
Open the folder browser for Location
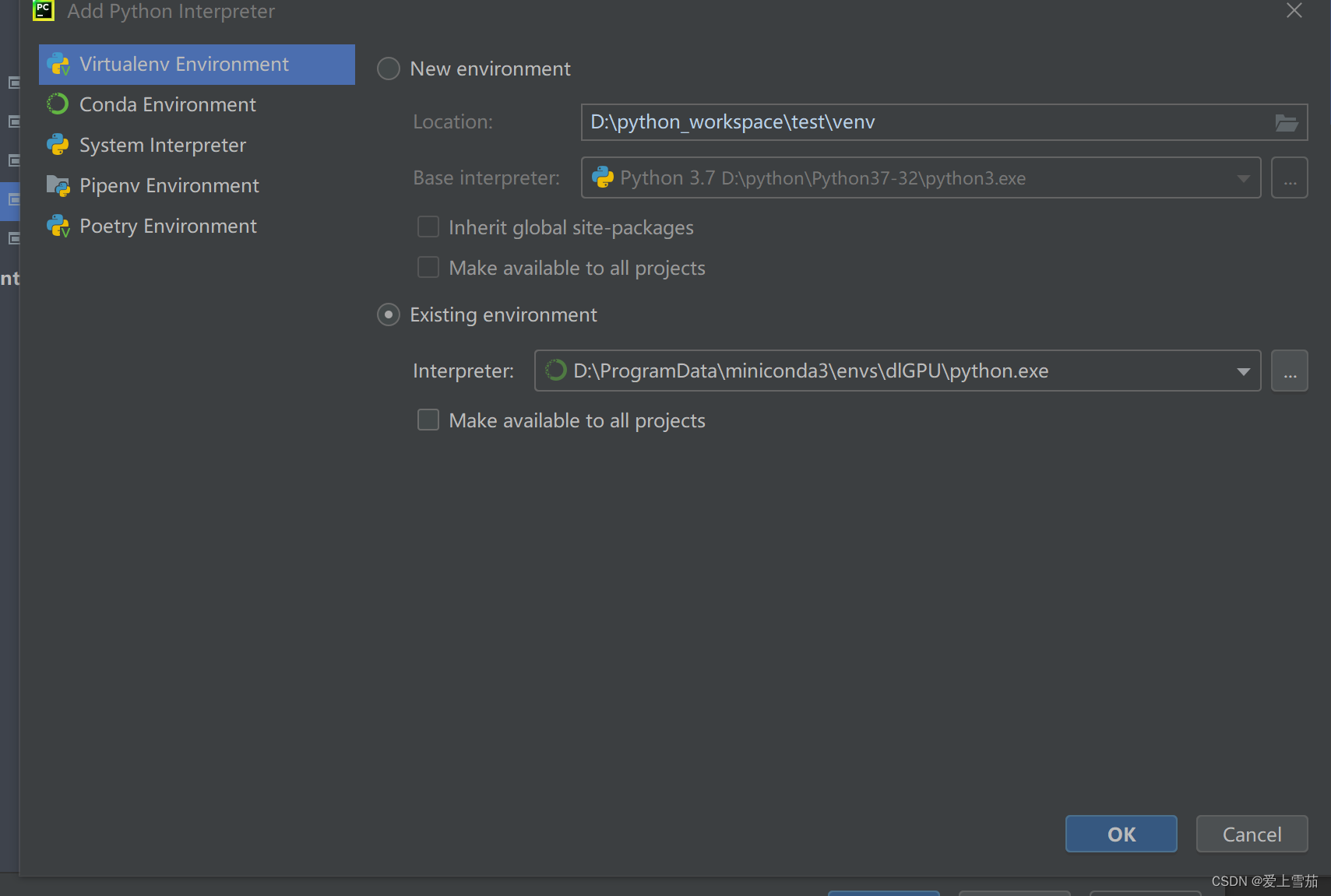pos(1288,121)
